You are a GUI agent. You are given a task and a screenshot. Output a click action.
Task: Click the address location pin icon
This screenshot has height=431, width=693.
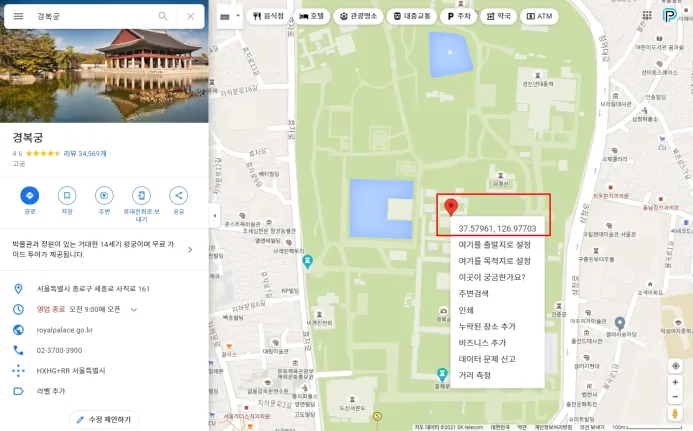click(x=18, y=289)
